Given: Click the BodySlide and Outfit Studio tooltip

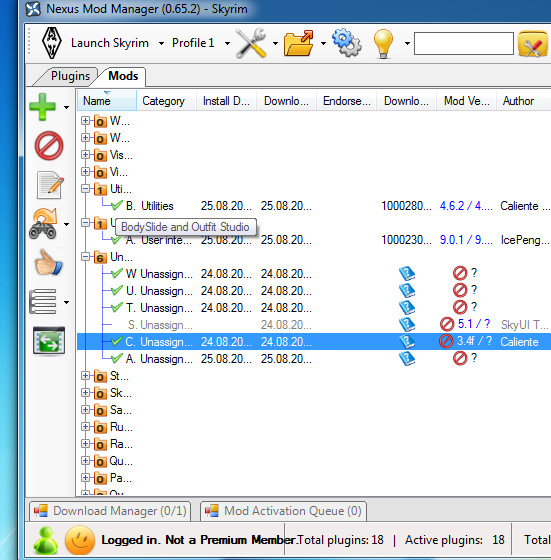Looking at the screenshot, I should tap(186, 227).
